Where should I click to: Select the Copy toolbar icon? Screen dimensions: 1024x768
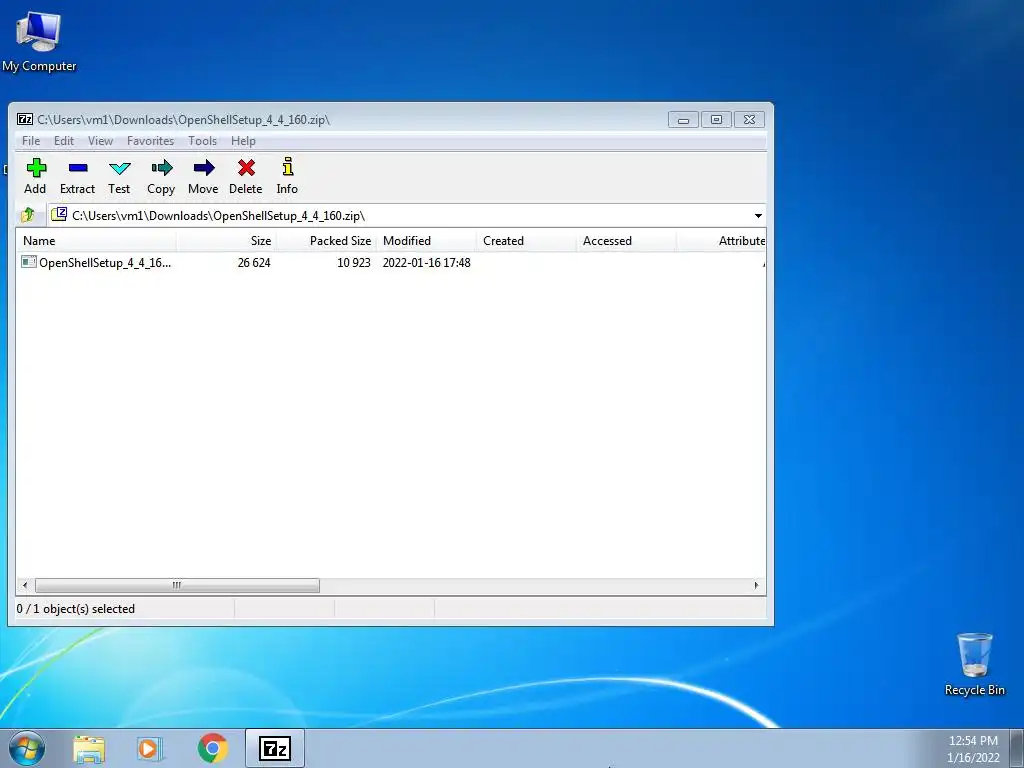(x=161, y=168)
